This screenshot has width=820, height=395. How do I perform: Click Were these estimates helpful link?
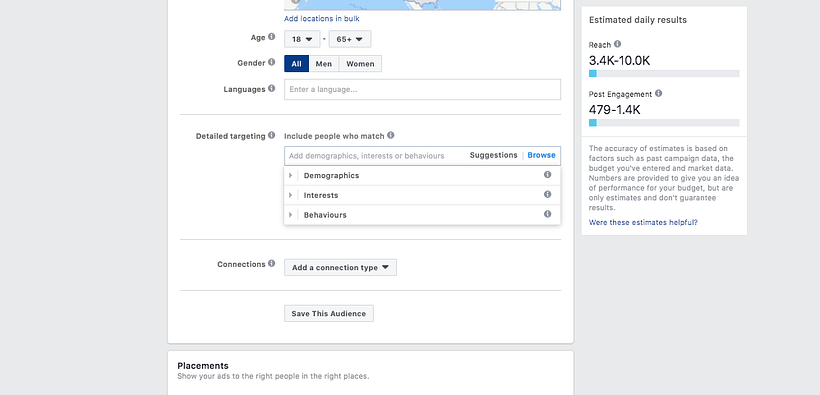[643, 222]
